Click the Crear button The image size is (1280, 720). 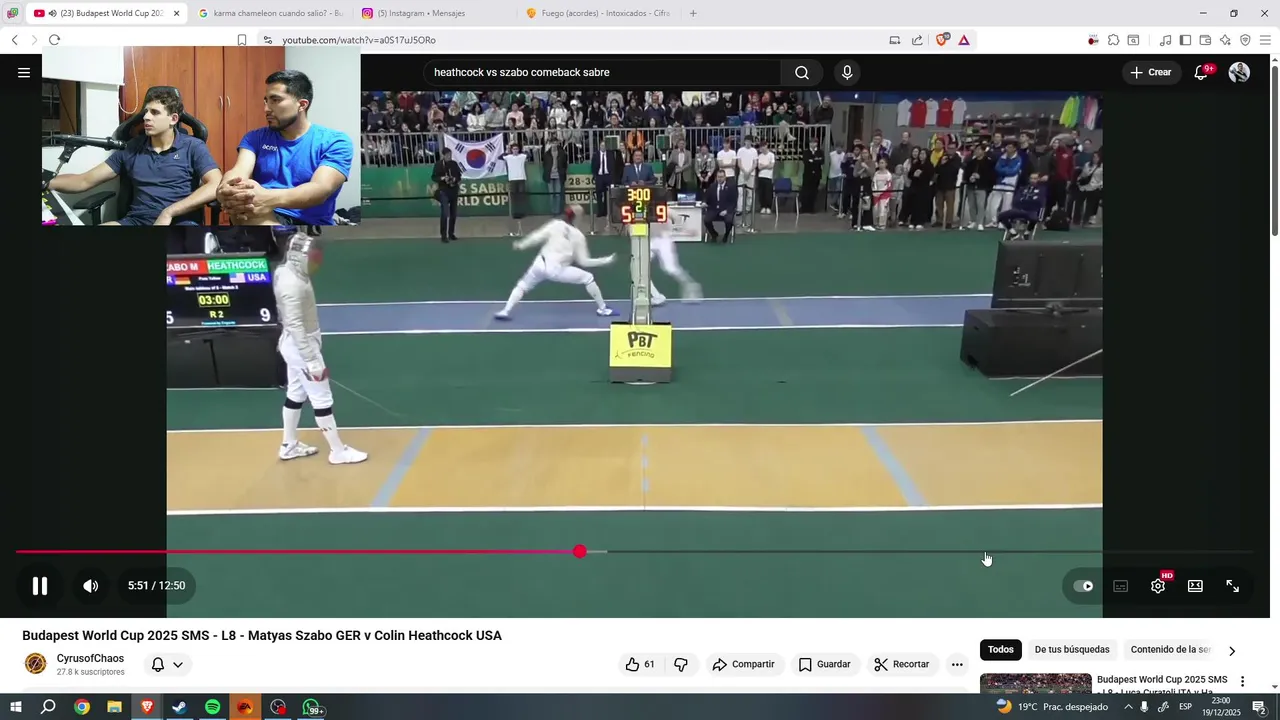(x=1150, y=72)
